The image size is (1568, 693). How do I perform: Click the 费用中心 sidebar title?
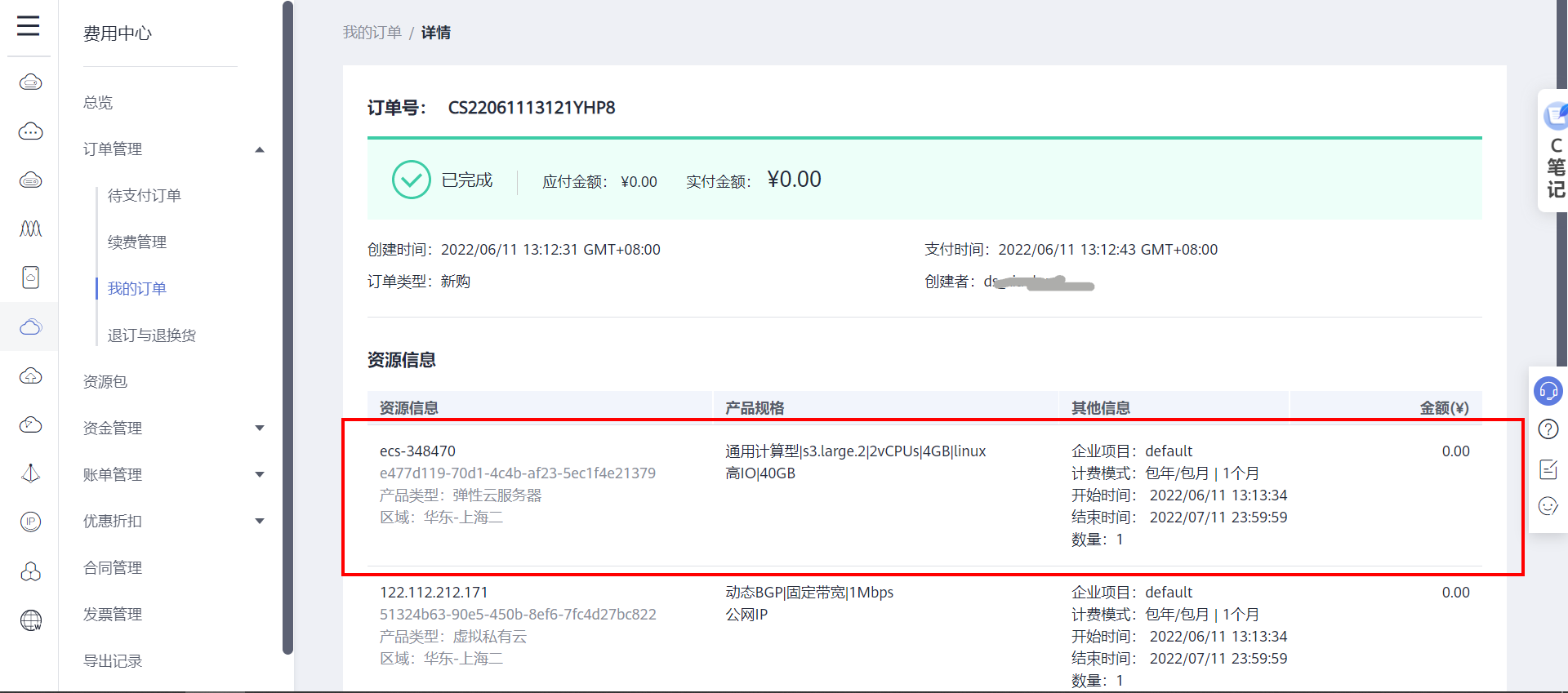pos(118,33)
